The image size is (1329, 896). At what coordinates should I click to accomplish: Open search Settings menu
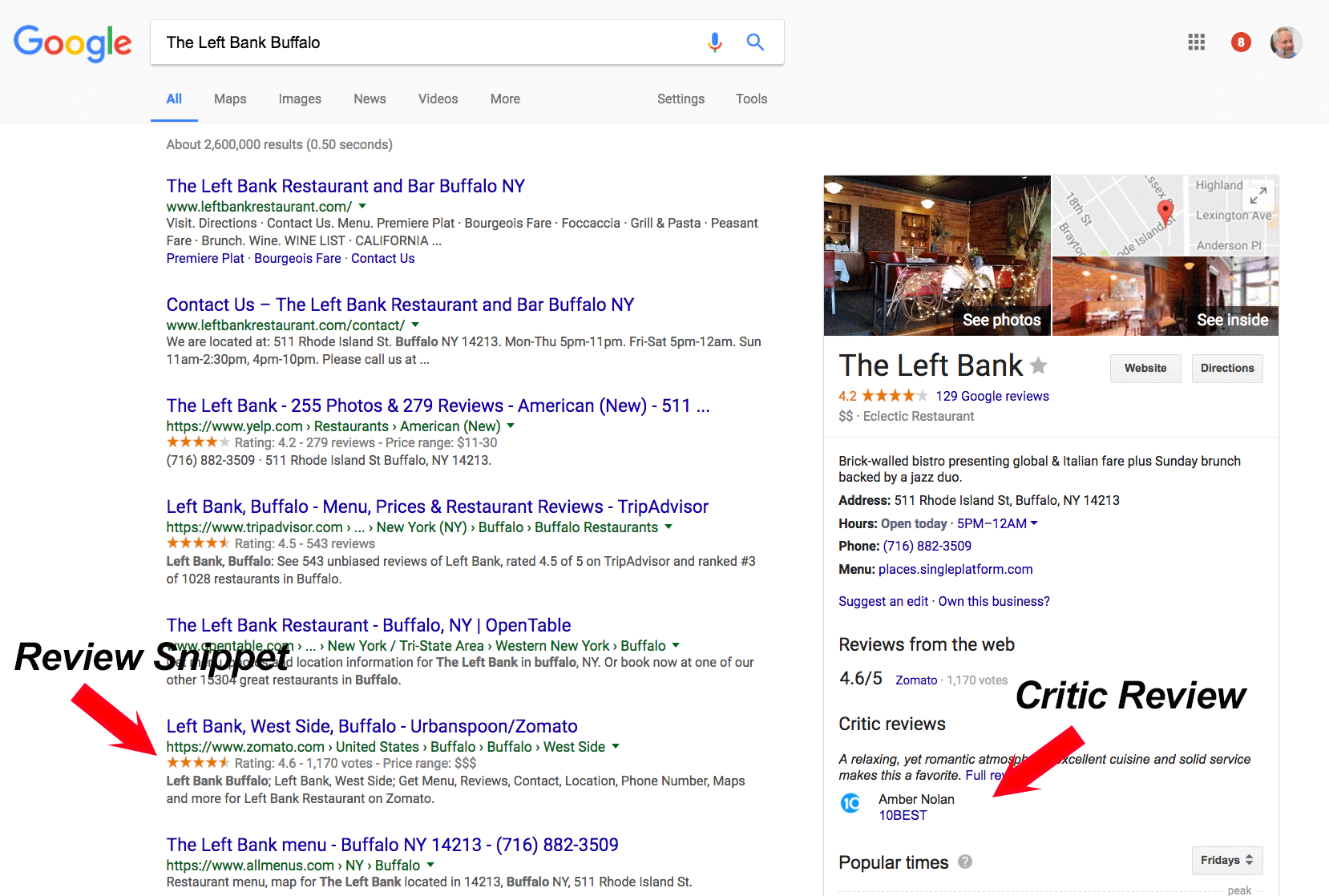coord(681,99)
